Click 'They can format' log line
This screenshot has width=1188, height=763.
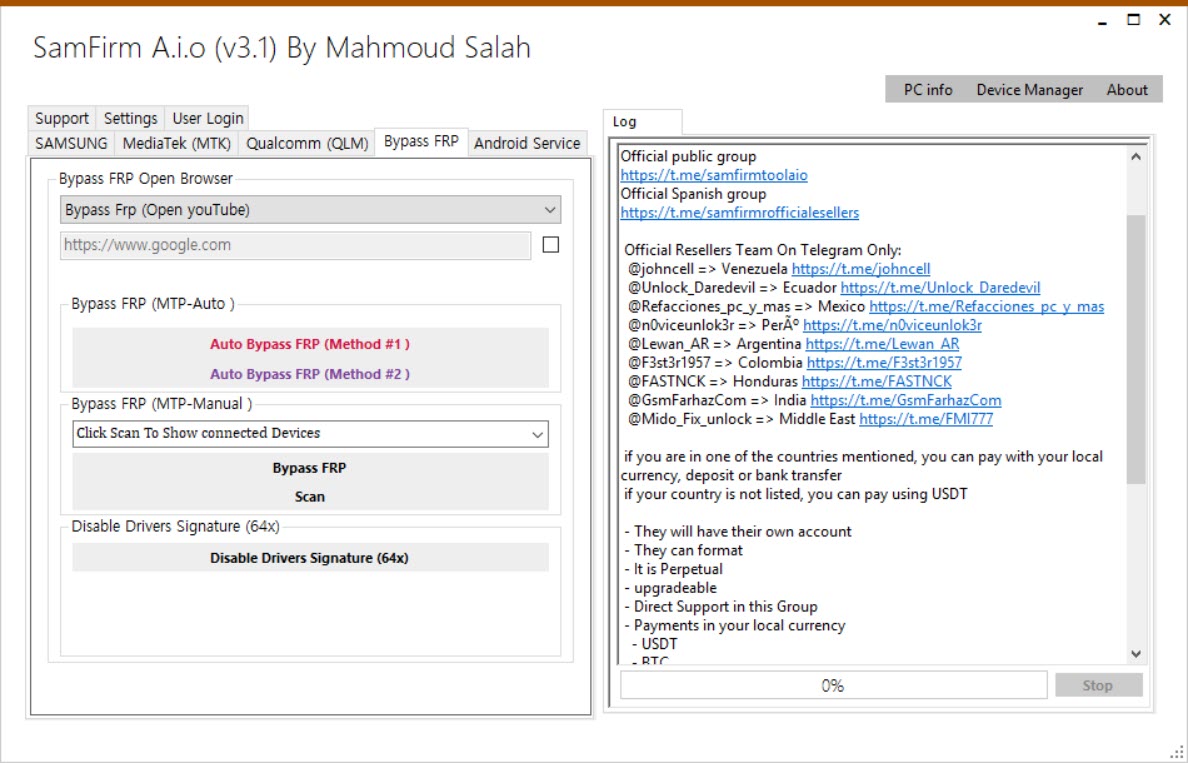pyautogui.click(x=683, y=551)
